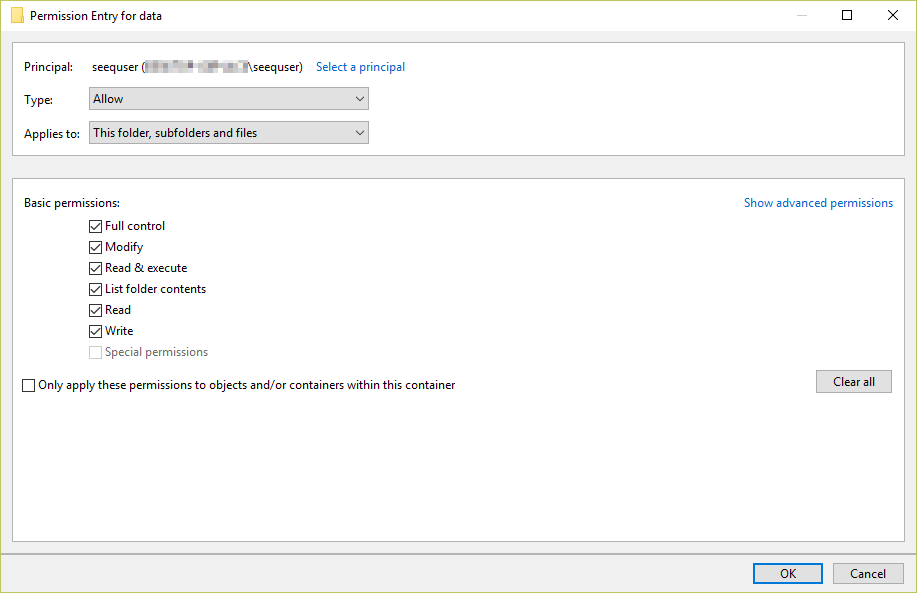Click the seequser principal name

pos(113,66)
